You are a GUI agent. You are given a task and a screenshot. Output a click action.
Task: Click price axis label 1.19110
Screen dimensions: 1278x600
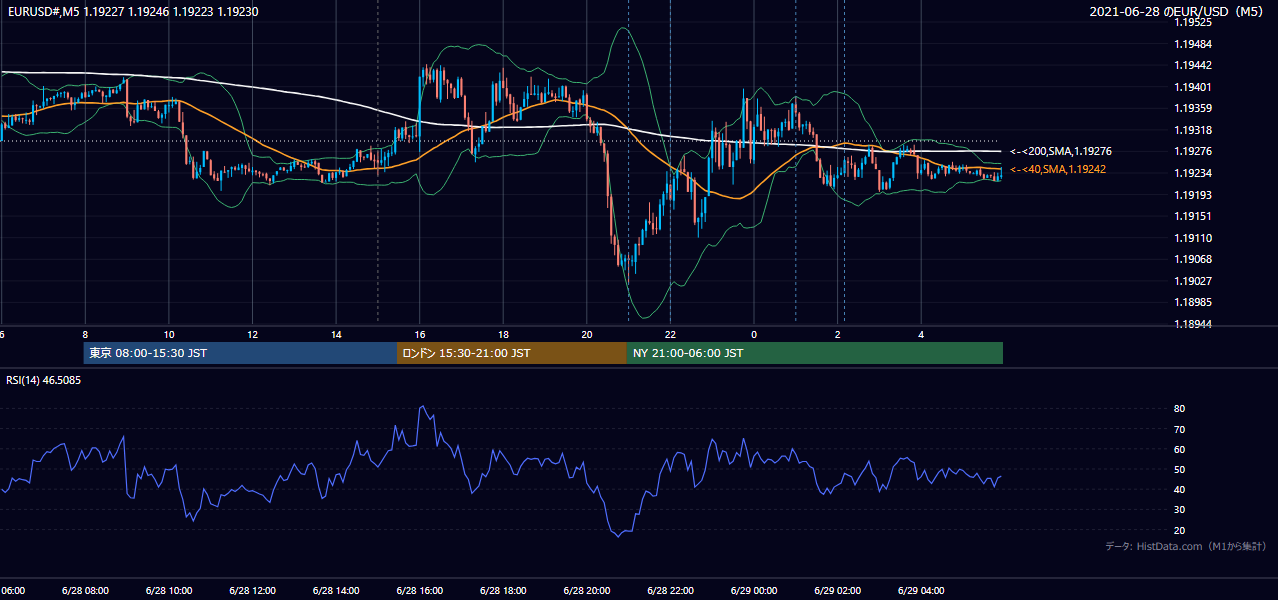1193,238
